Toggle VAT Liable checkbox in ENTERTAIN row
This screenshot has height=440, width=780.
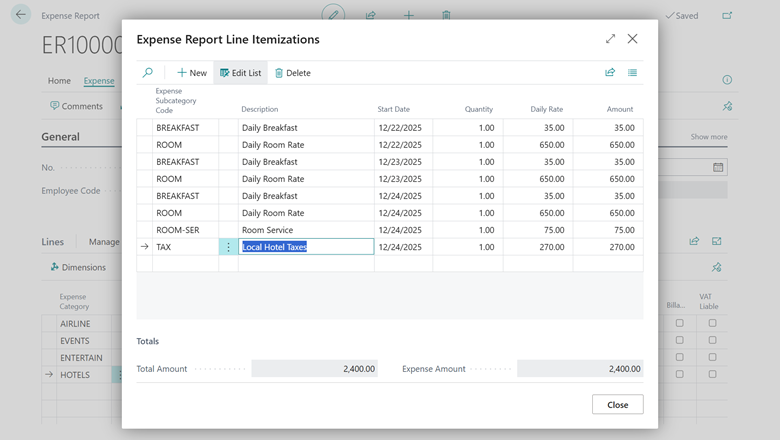(712, 357)
